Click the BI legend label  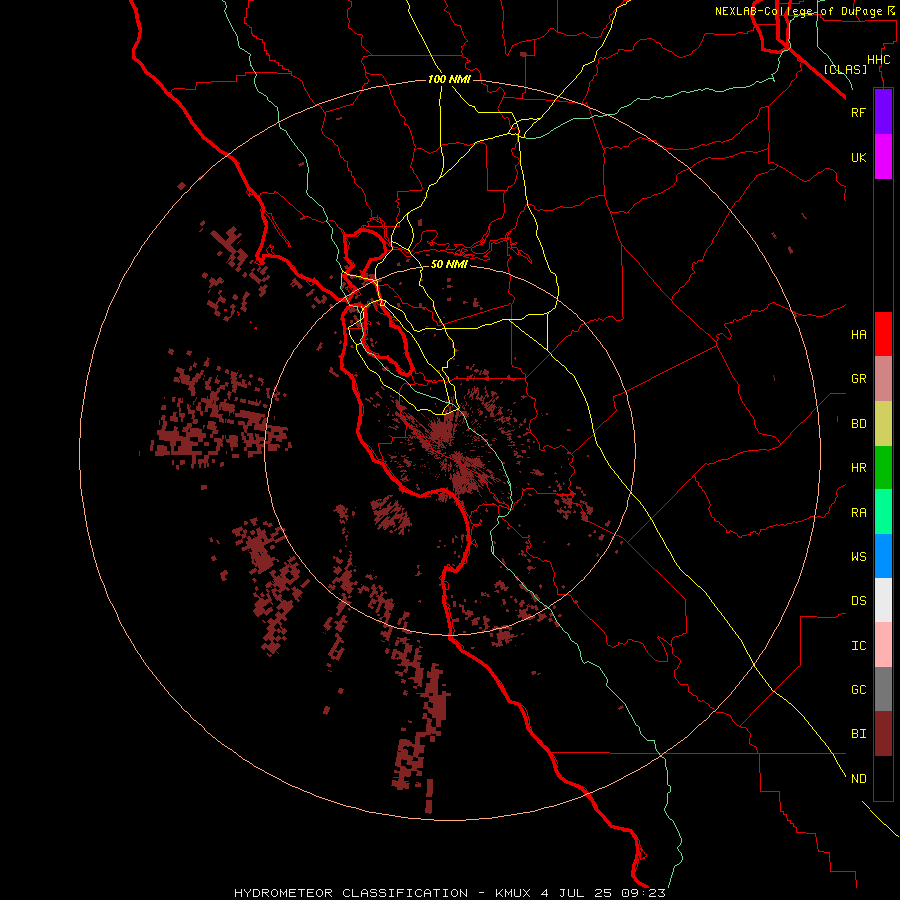858,734
